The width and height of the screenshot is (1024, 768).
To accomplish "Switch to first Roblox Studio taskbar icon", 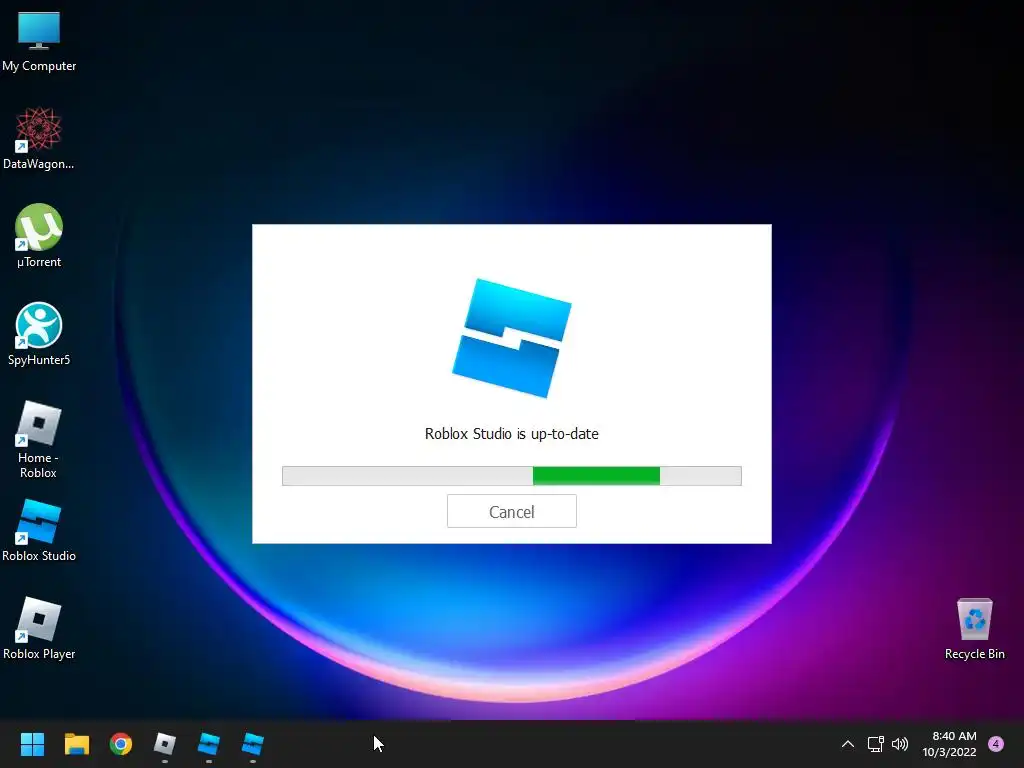I will coord(208,744).
